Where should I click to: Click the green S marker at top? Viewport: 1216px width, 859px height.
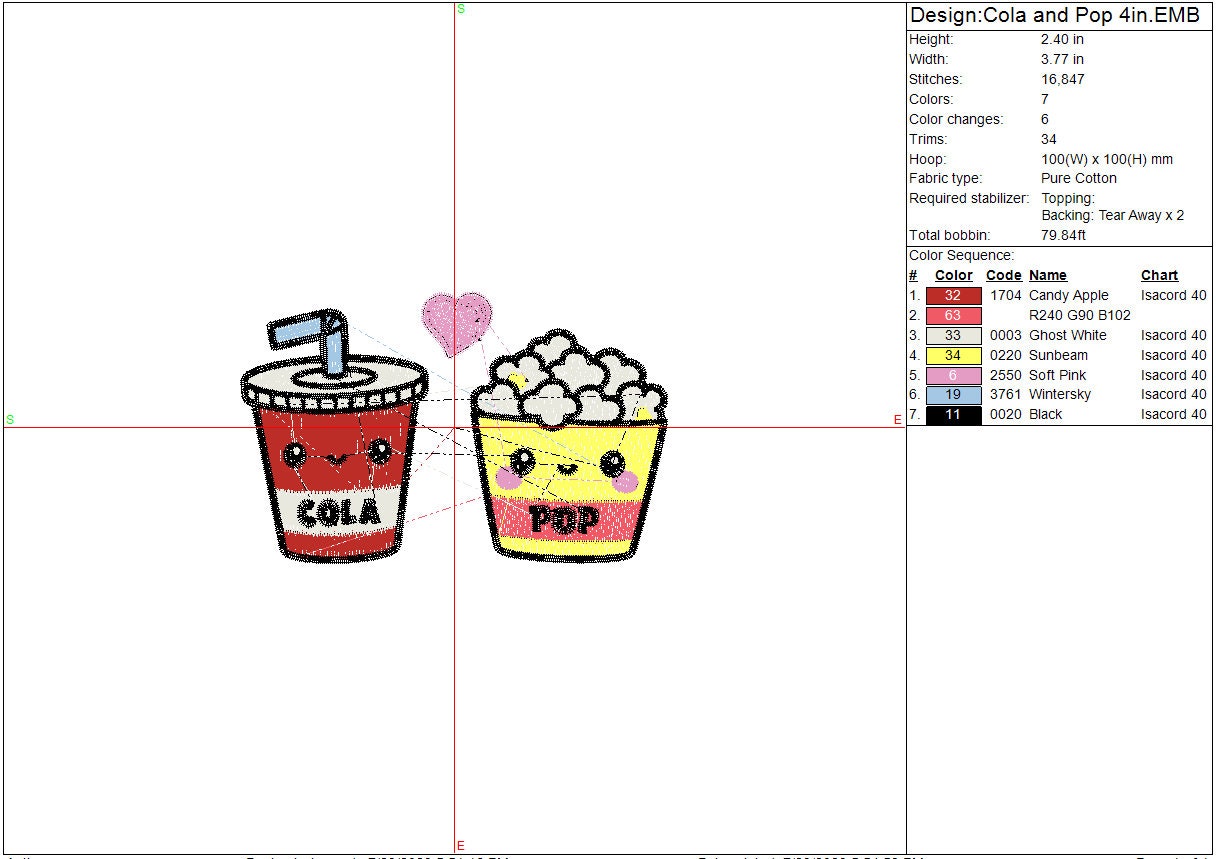(461, 9)
